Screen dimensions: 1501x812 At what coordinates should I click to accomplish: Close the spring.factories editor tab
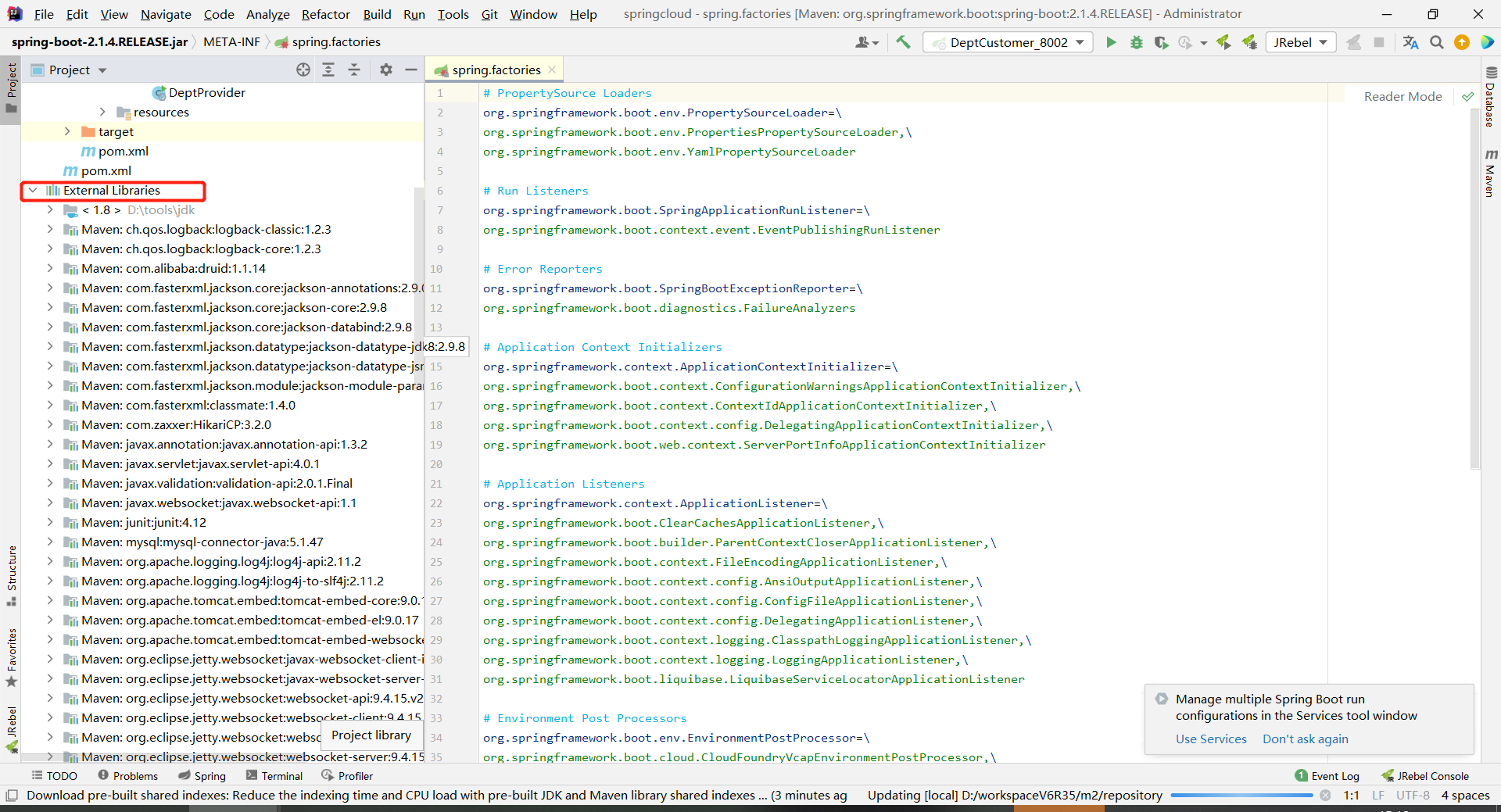coord(552,70)
